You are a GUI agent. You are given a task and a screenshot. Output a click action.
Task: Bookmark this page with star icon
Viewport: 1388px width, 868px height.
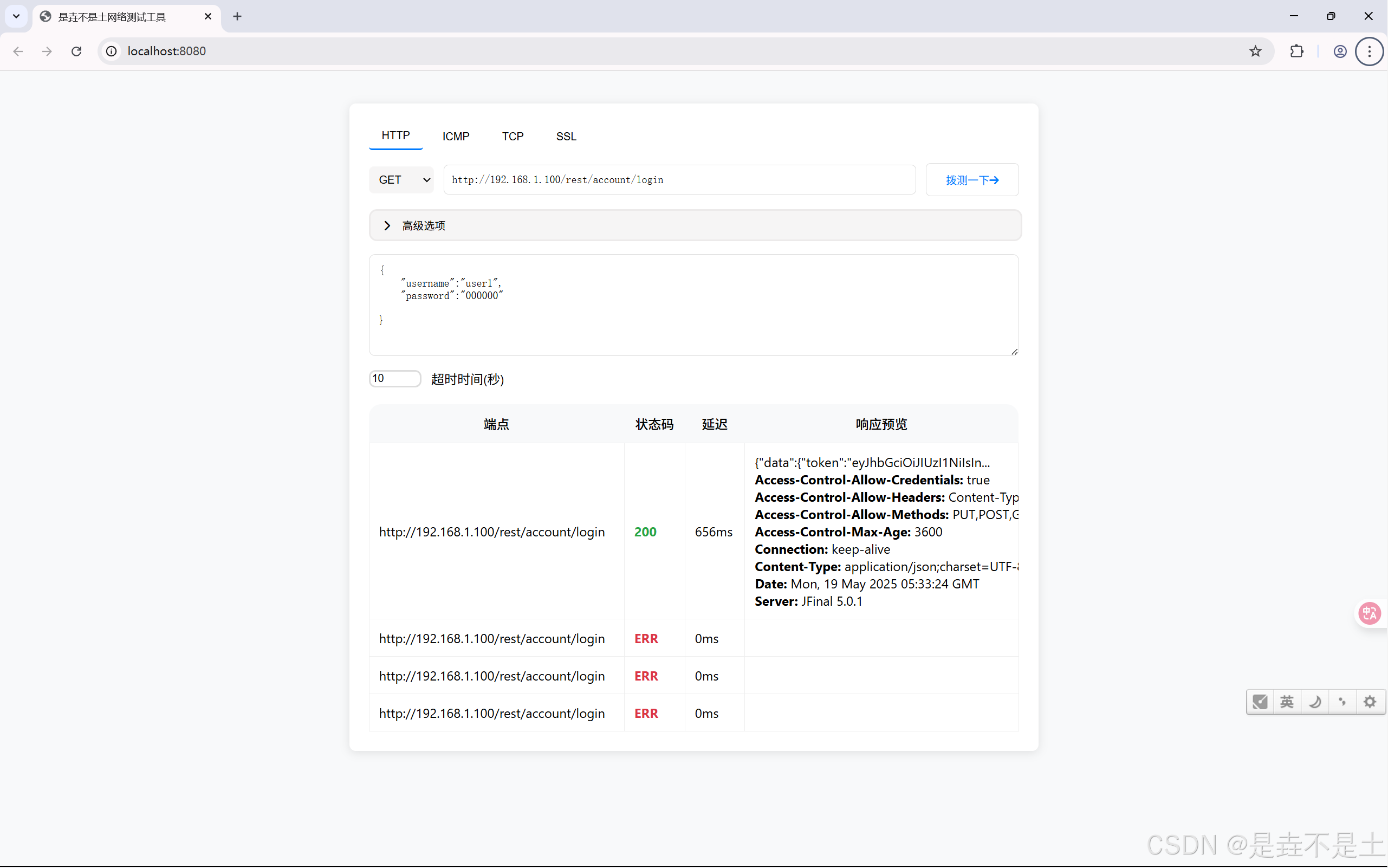pyautogui.click(x=1255, y=51)
